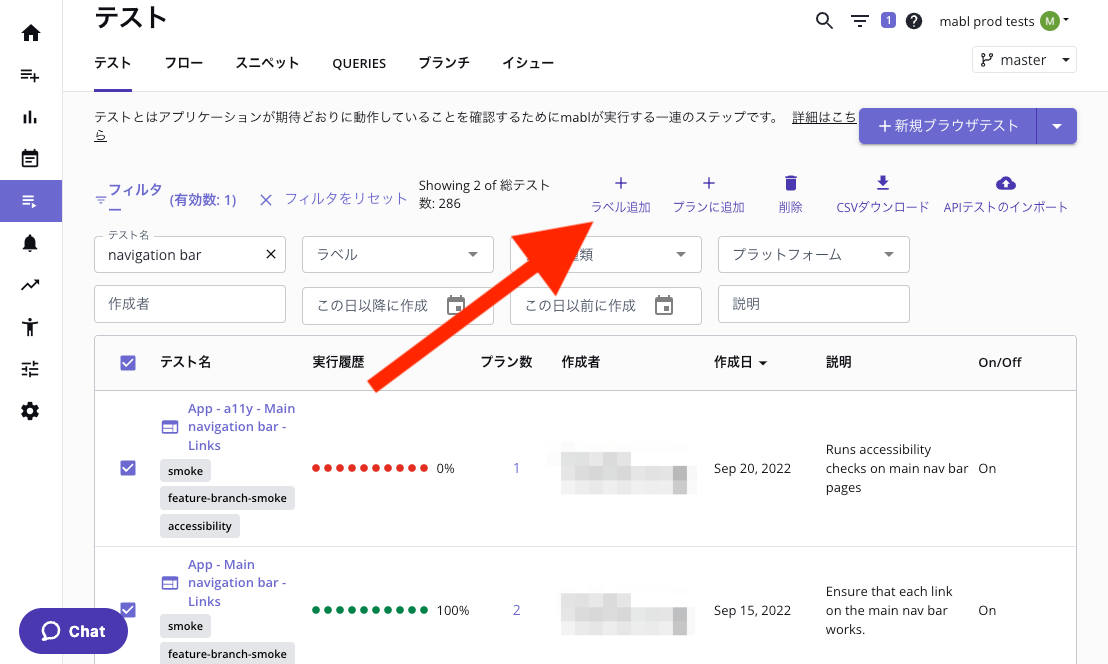1108x664 pixels.
Task: Open the Chat button
Action: (x=73, y=631)
